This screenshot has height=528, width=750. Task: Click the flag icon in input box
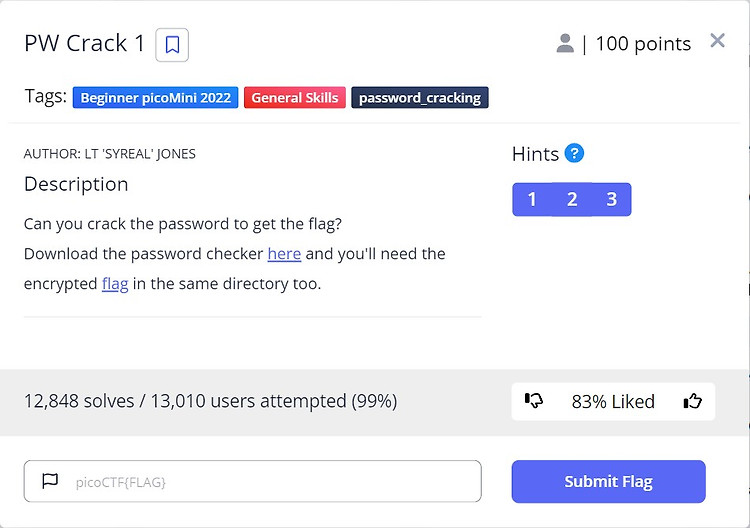tap(50, 481)
